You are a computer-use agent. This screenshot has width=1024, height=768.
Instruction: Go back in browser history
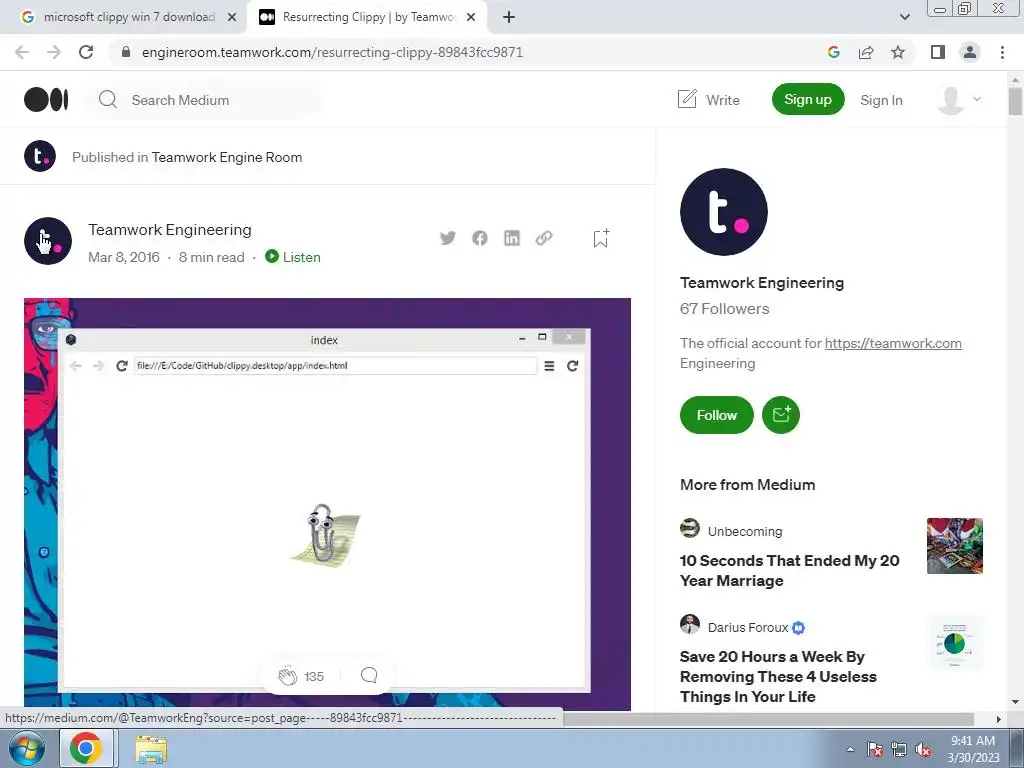click(22, 52)
